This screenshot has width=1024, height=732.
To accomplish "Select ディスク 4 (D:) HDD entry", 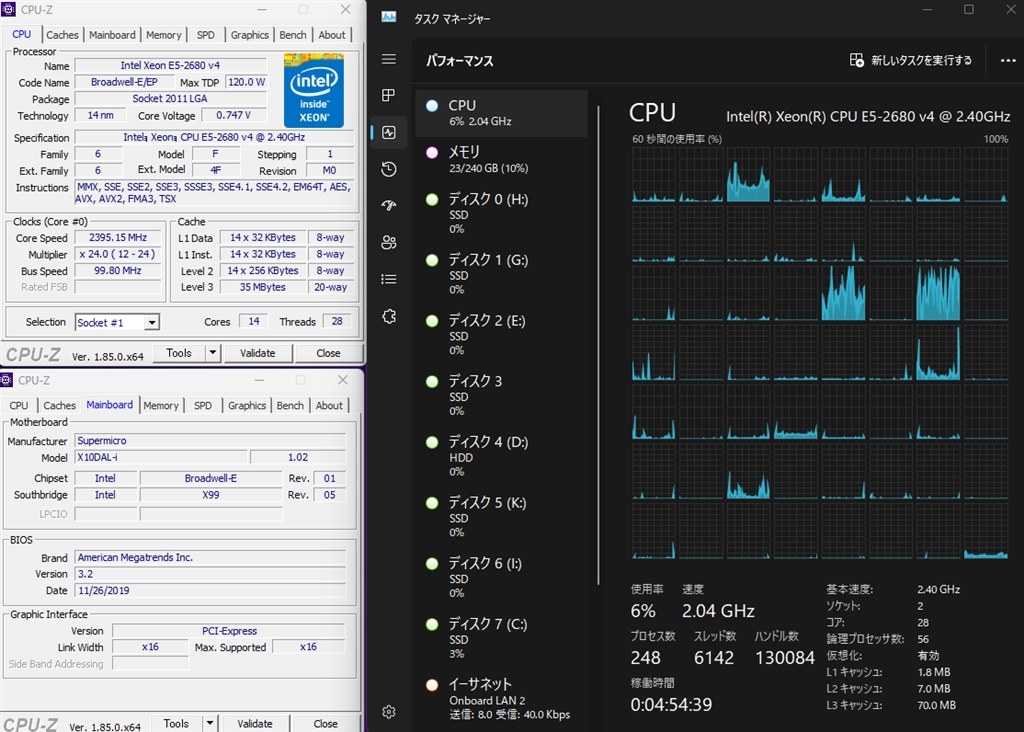I will pyautogui.click(x=501, y=456).
